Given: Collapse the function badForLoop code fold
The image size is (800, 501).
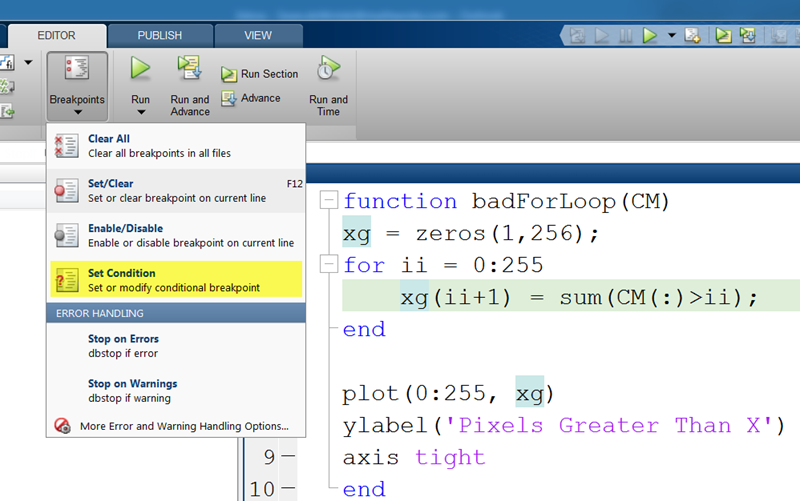Looking at the screenshot, I should [328, 202].
